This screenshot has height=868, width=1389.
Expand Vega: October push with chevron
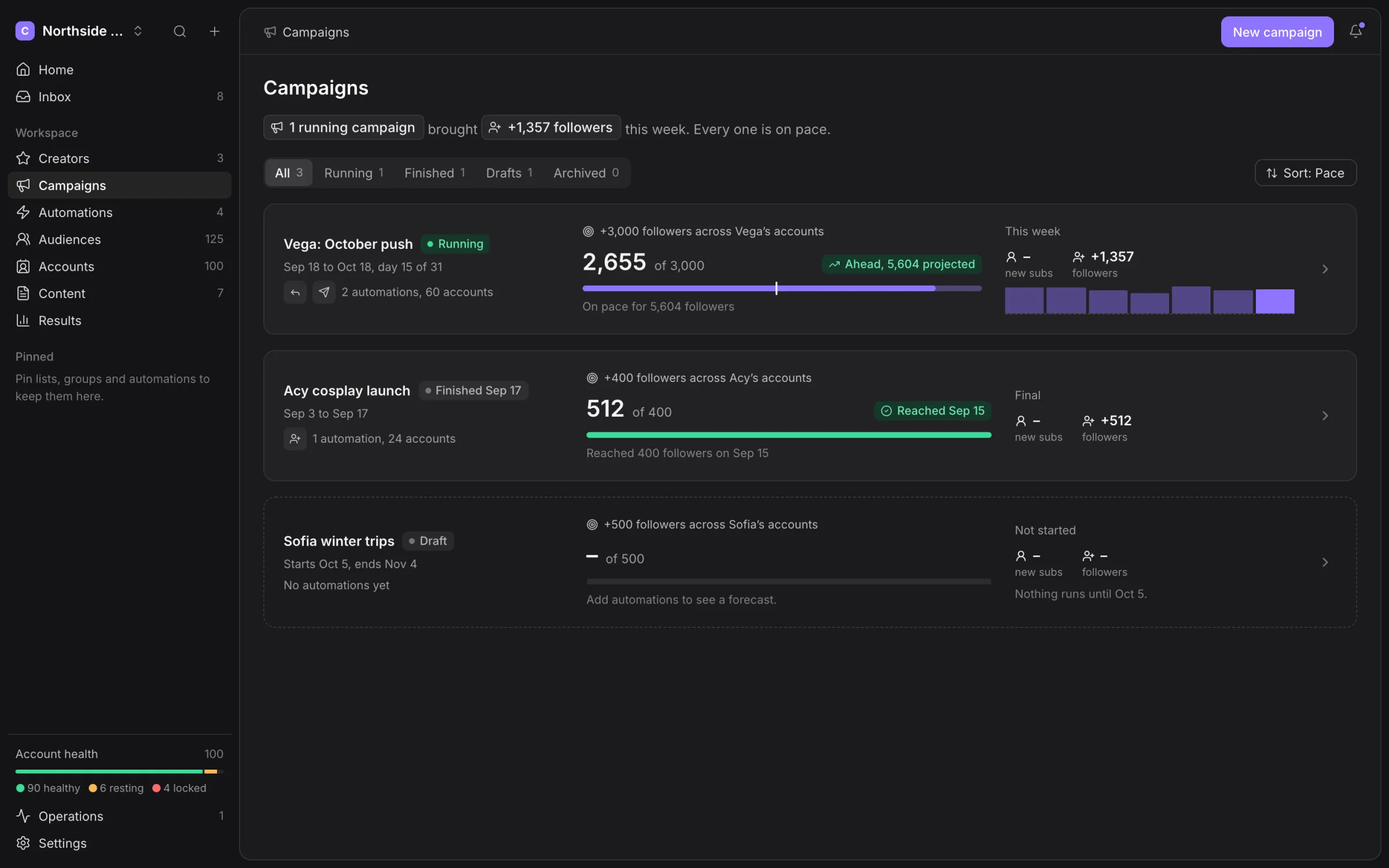(1325, 269)
